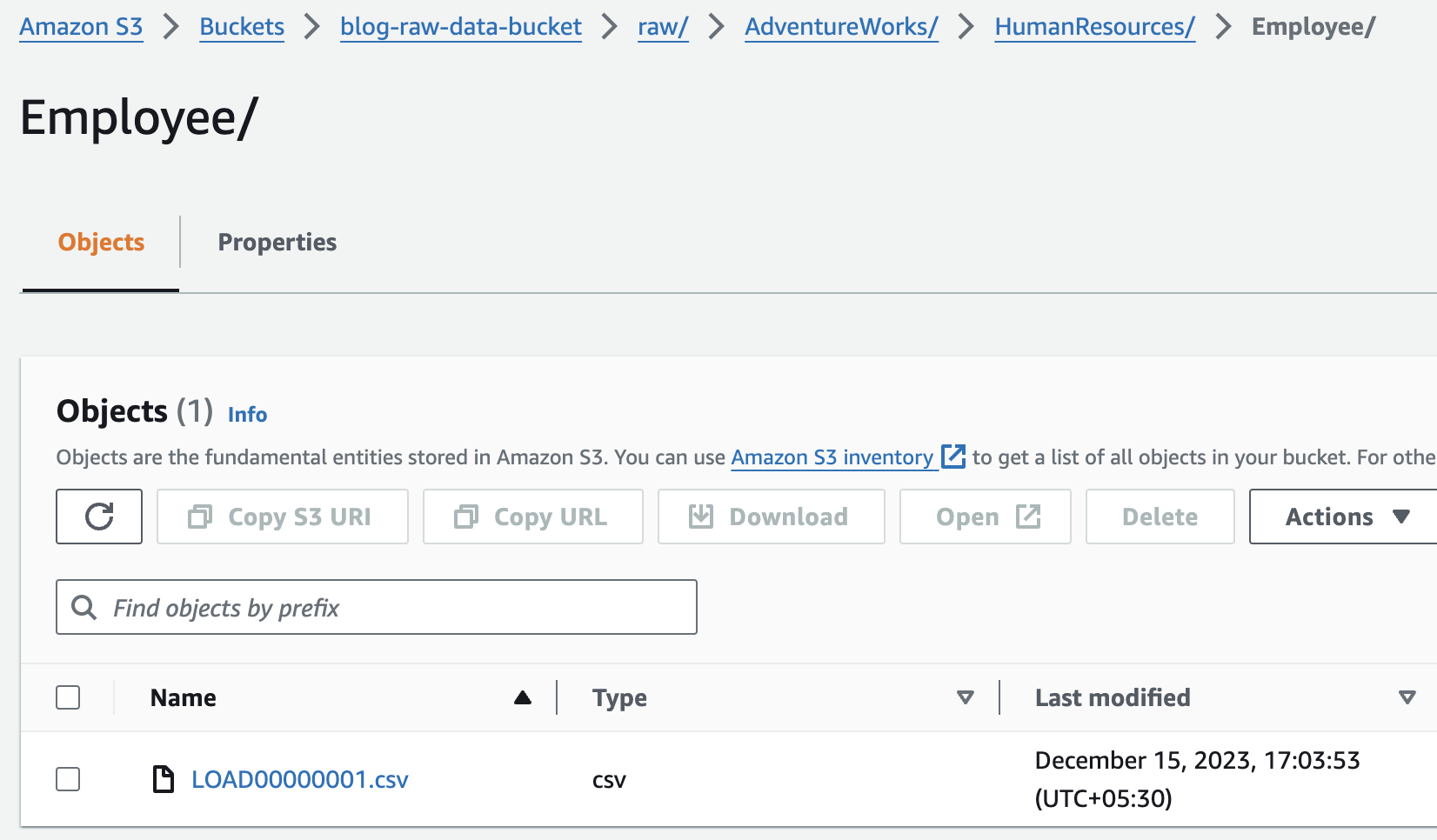Click the December 15, 2023 modified date

pyautogui.click(x=1198, y=779)
